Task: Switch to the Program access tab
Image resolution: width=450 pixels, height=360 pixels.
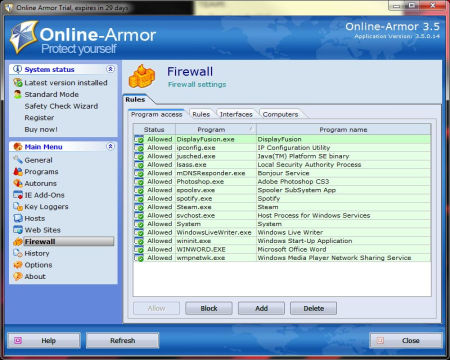Action: tap(156, 114)
